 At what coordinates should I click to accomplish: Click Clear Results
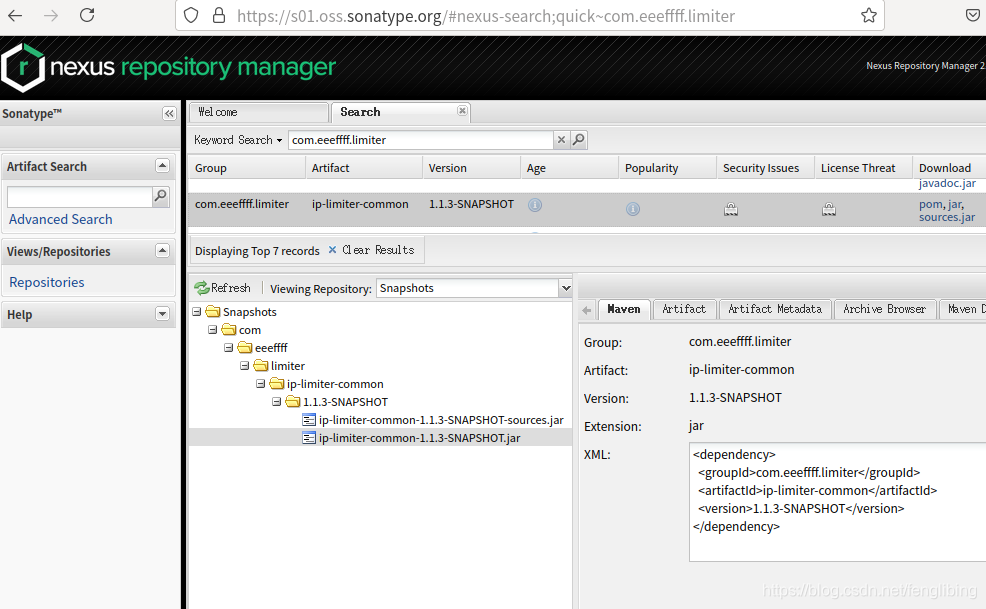coord(371,250)
